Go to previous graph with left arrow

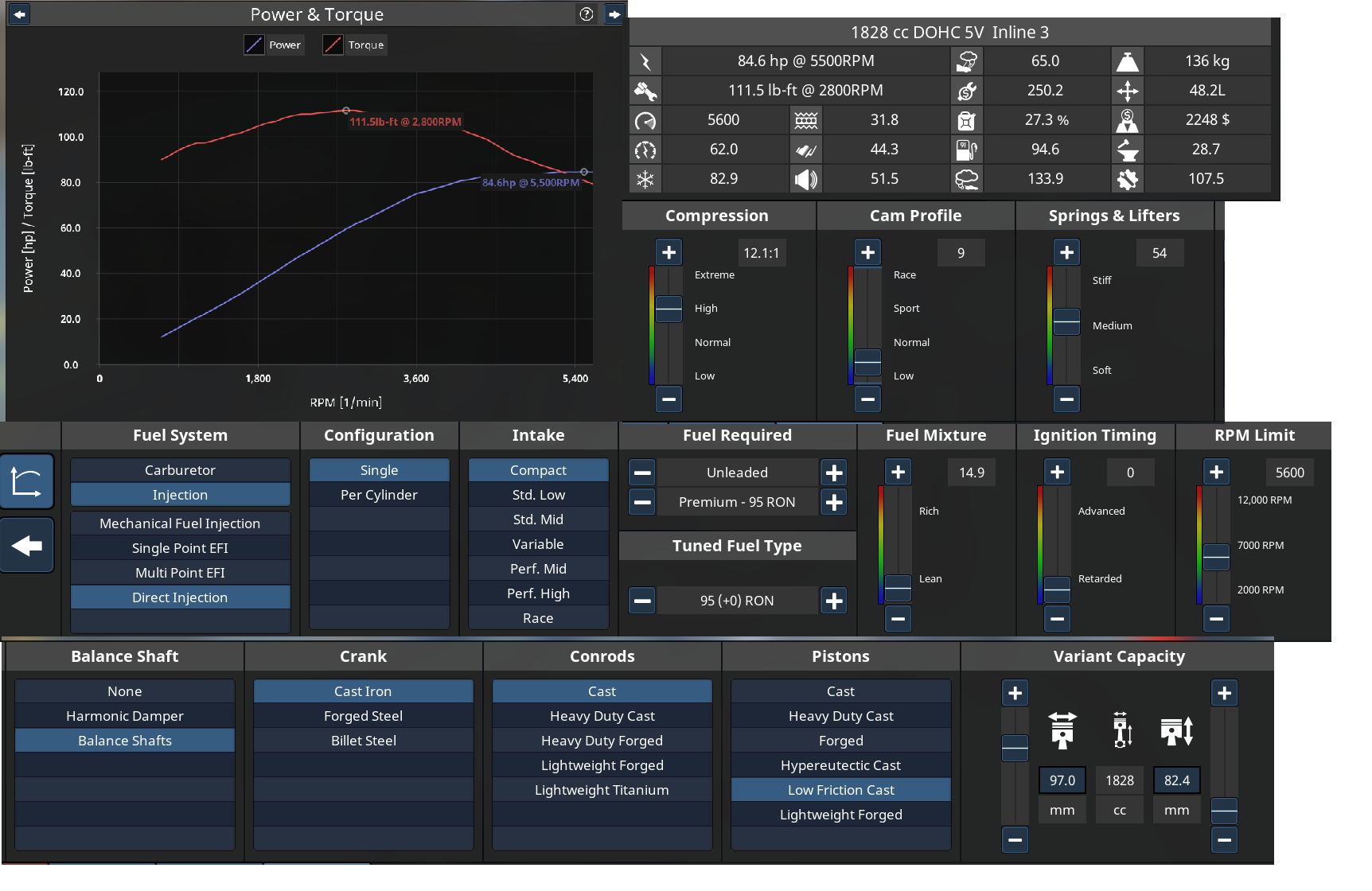click(19, 14)
